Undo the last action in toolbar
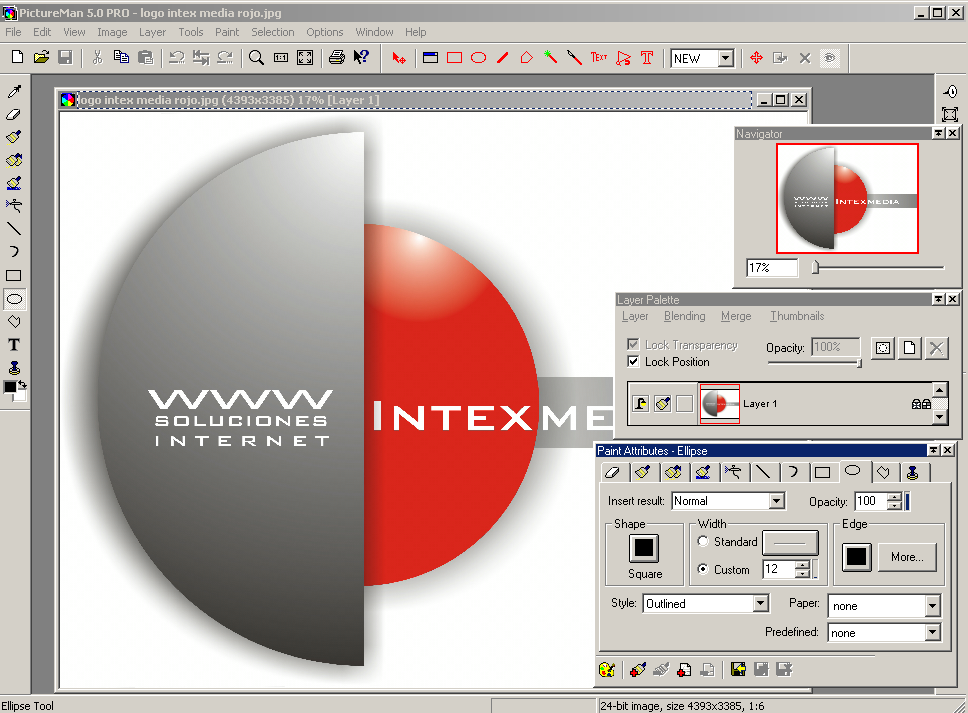This screenshot has height=713, width=968. [177, 57]
